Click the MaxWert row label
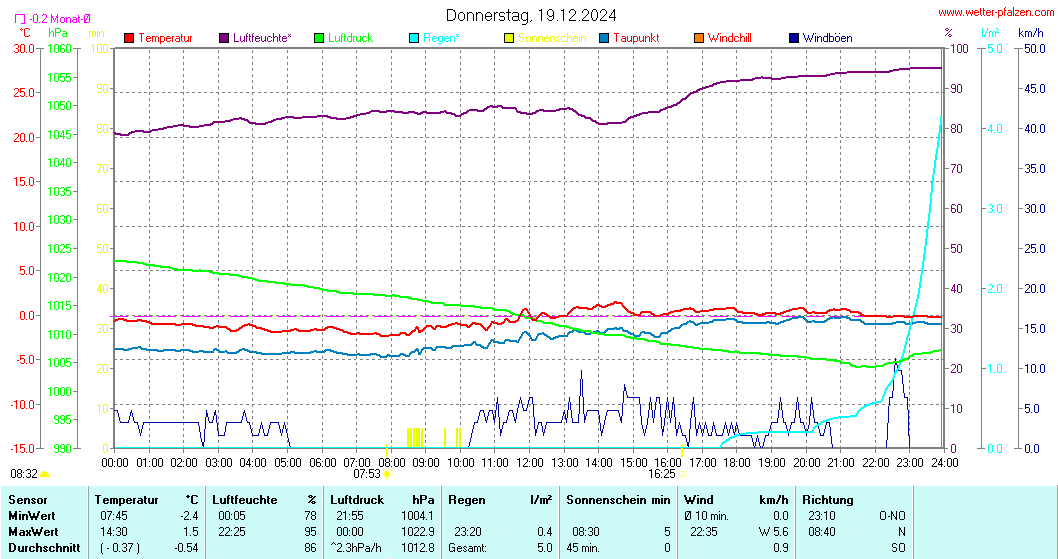Image resolution: width=1058 pixels, height=559 pixels. (34, 532)
